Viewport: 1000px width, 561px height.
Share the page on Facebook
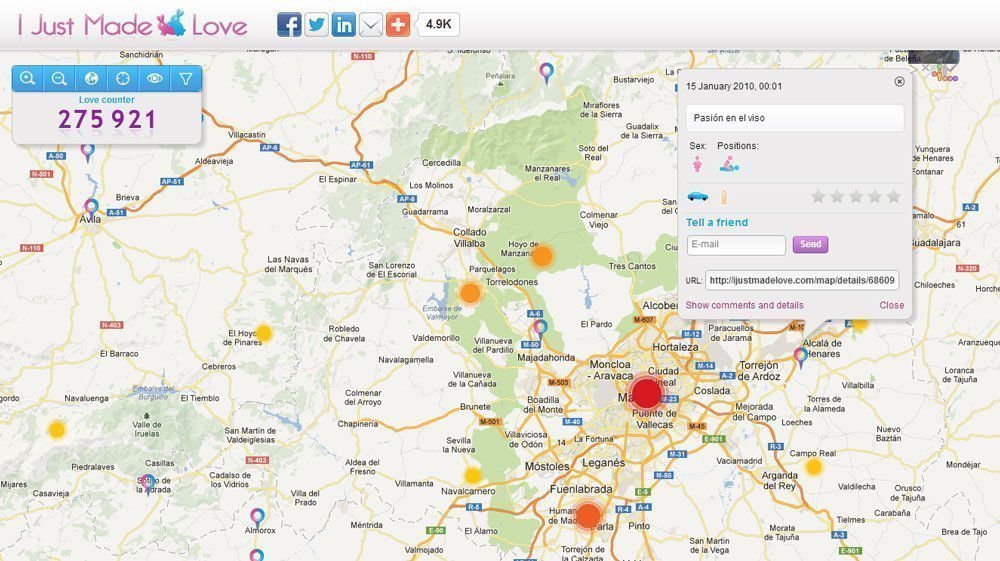click(x=289, y=25)
